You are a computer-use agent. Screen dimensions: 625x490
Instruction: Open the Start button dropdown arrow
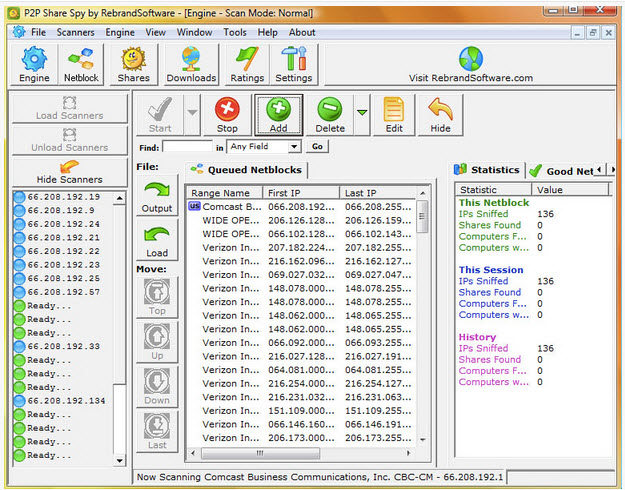coord(192,114)
